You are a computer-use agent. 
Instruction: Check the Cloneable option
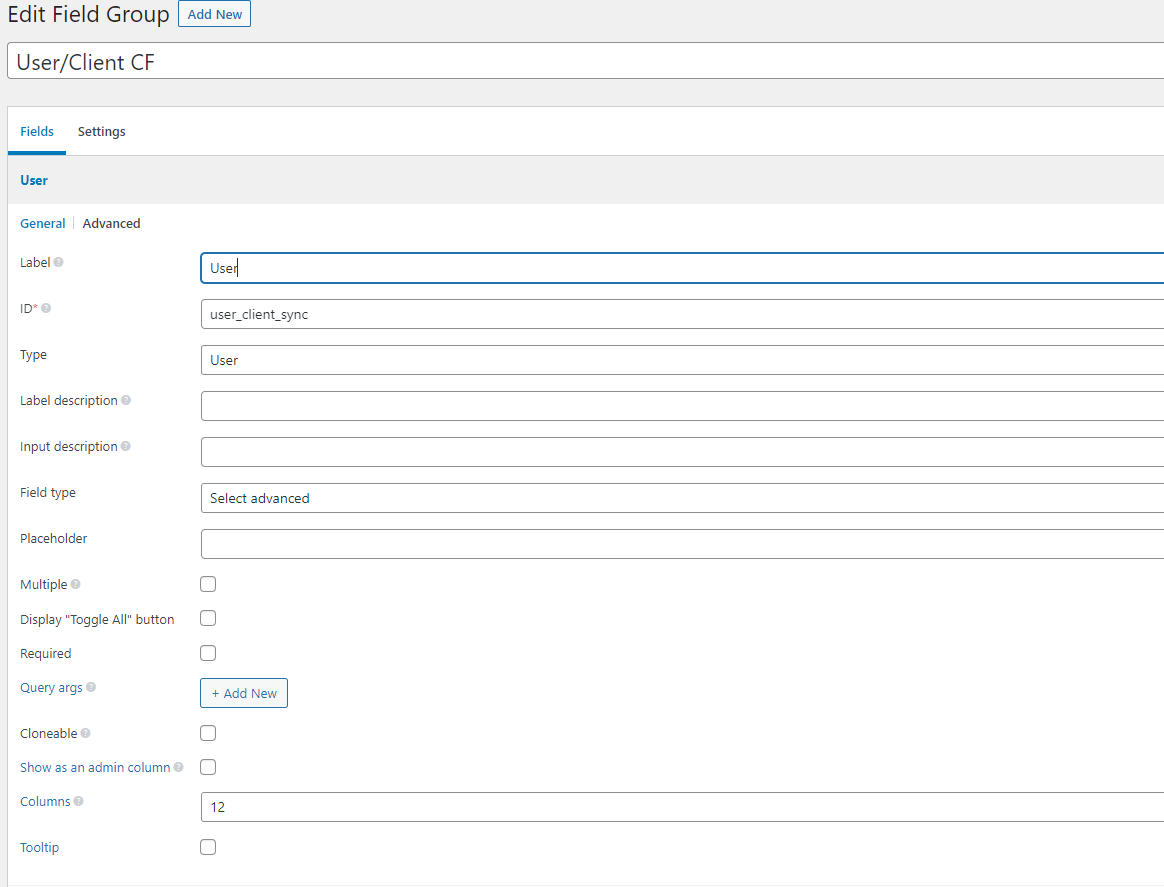(x=207, y=732)
